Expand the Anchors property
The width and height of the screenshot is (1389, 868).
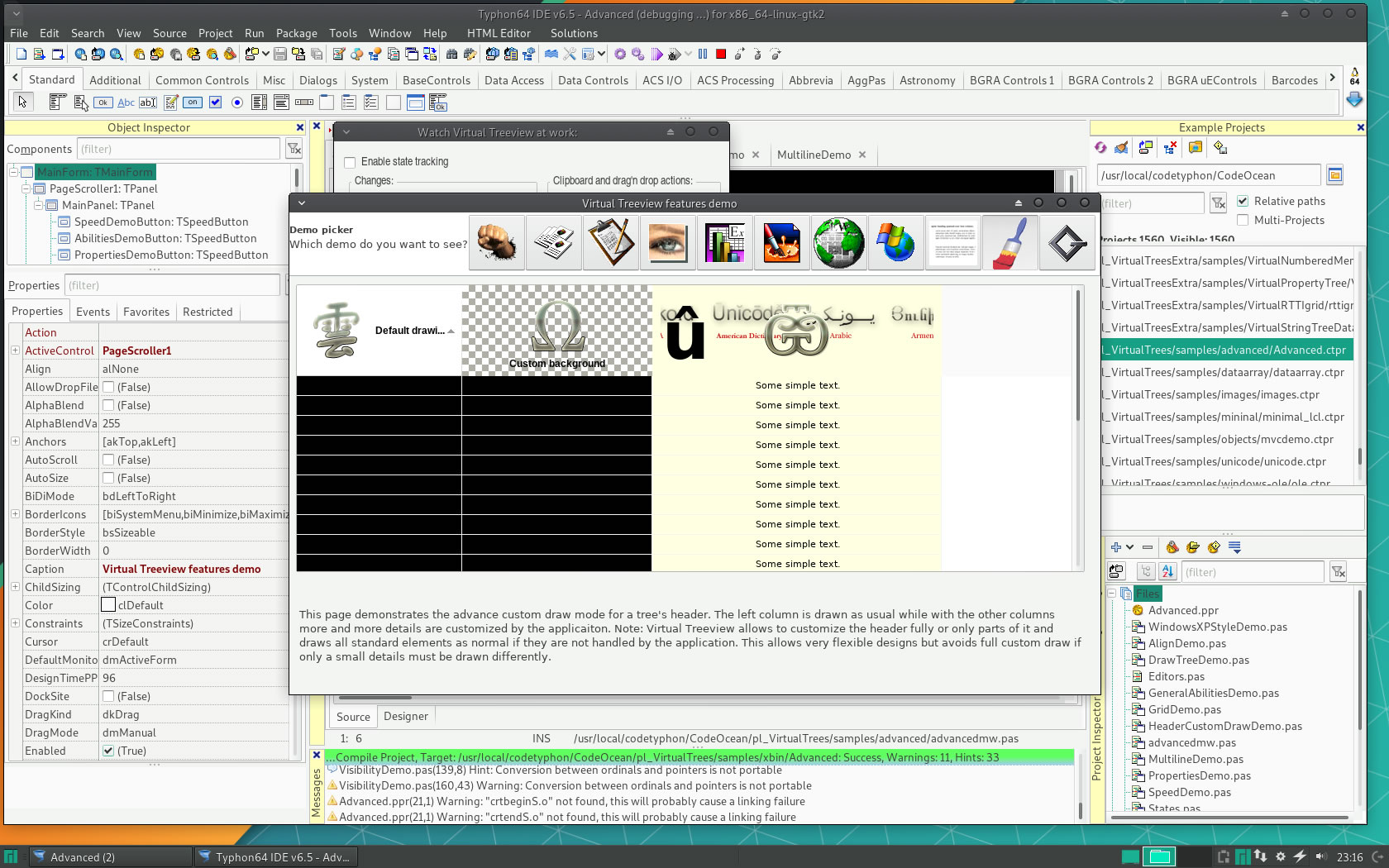(15, 441)
